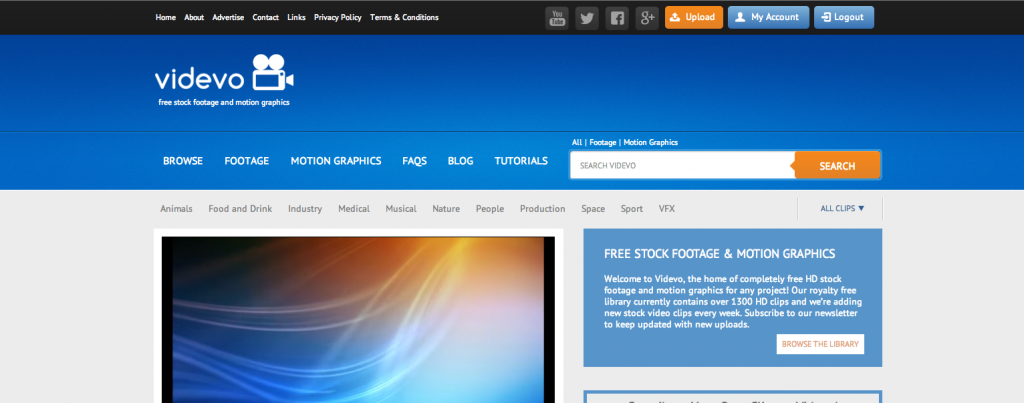This screenshot has height=403, width=1024.
Task: Click the orange SEARCH button
Action: click(x=837, y=165)
